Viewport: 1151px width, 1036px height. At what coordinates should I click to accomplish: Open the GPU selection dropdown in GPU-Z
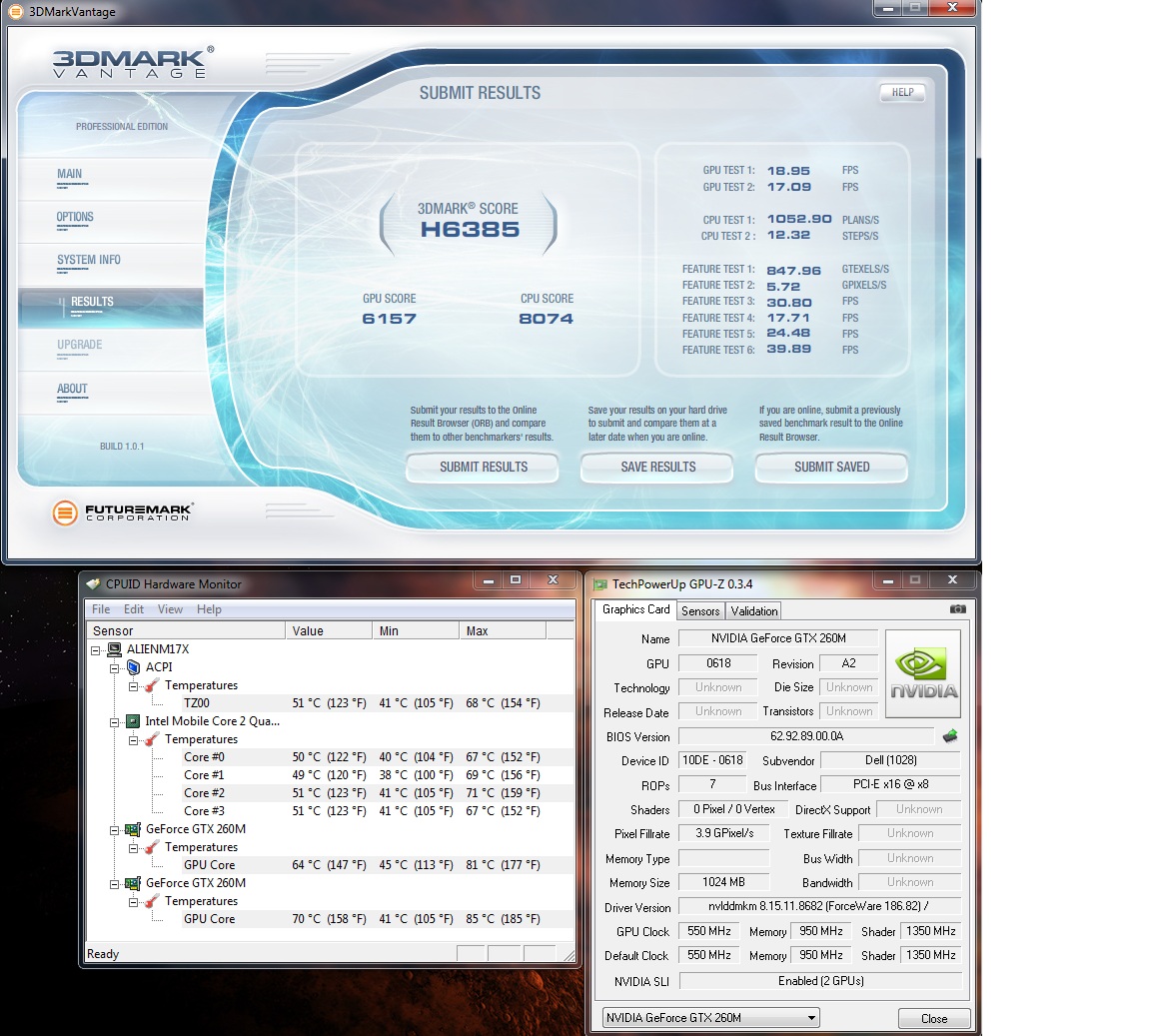point(710,1018)
